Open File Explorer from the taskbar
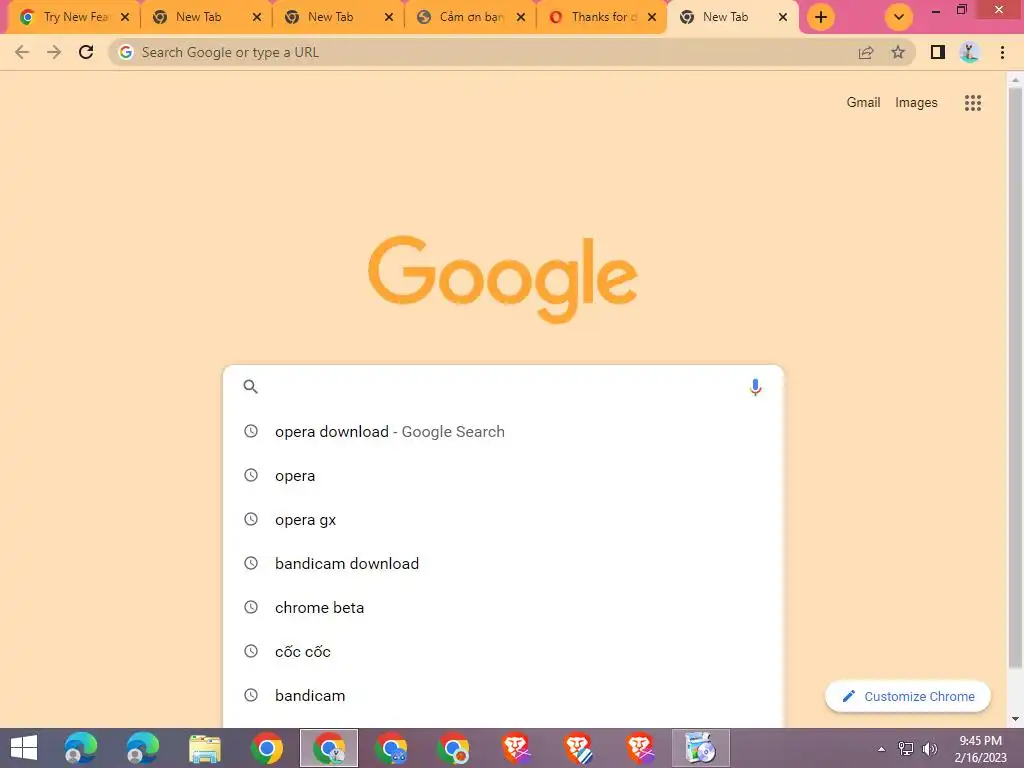This screenshot has width=1024, height=768. pos(204,748)
